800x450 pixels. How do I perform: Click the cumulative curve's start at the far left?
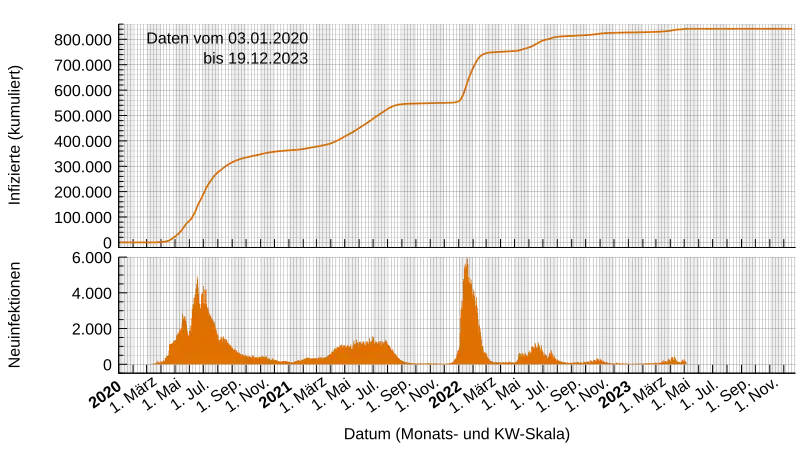[x=124, y=242]
